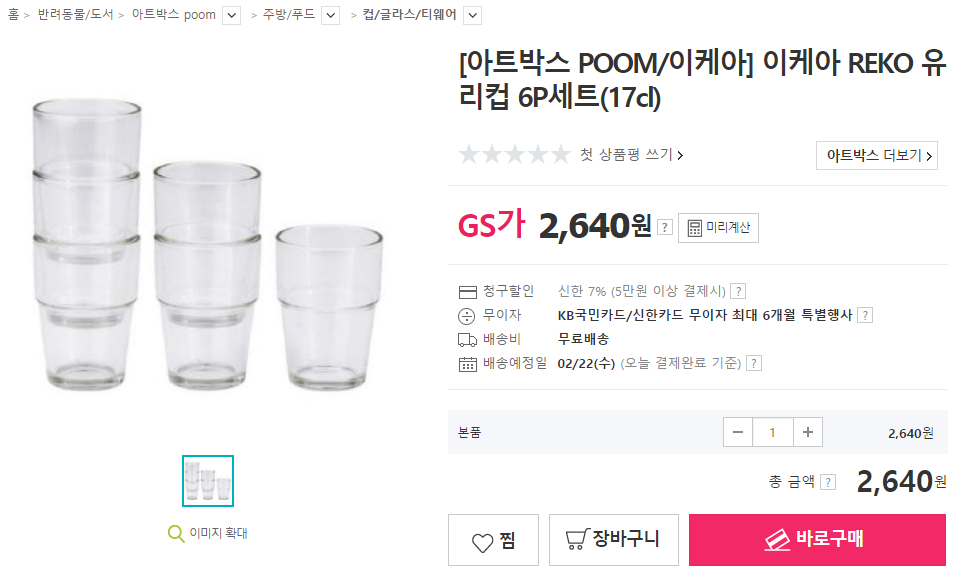
Task: Open help icon beside 배송예정일 date
Action: [x=754, y=363]
